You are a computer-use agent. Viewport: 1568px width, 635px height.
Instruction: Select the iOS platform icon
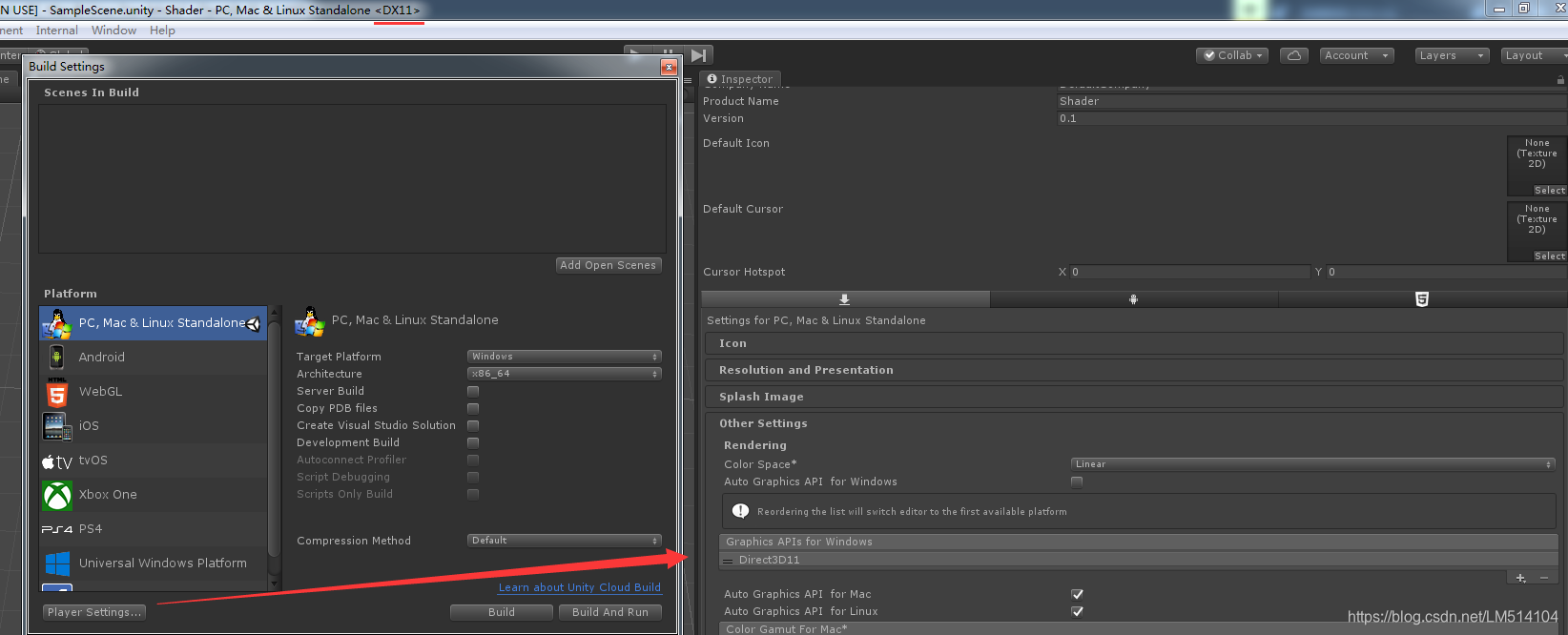coord(57,426)
